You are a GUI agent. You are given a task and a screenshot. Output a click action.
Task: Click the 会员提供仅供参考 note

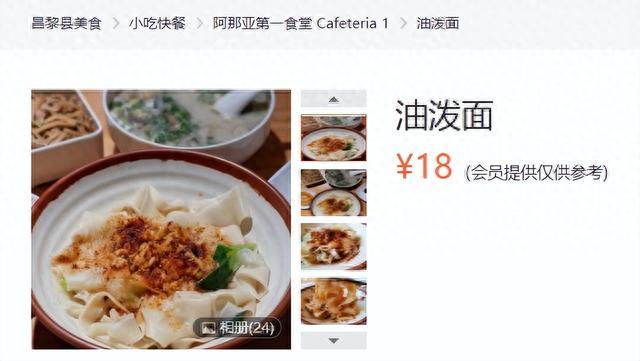[536, 173]
